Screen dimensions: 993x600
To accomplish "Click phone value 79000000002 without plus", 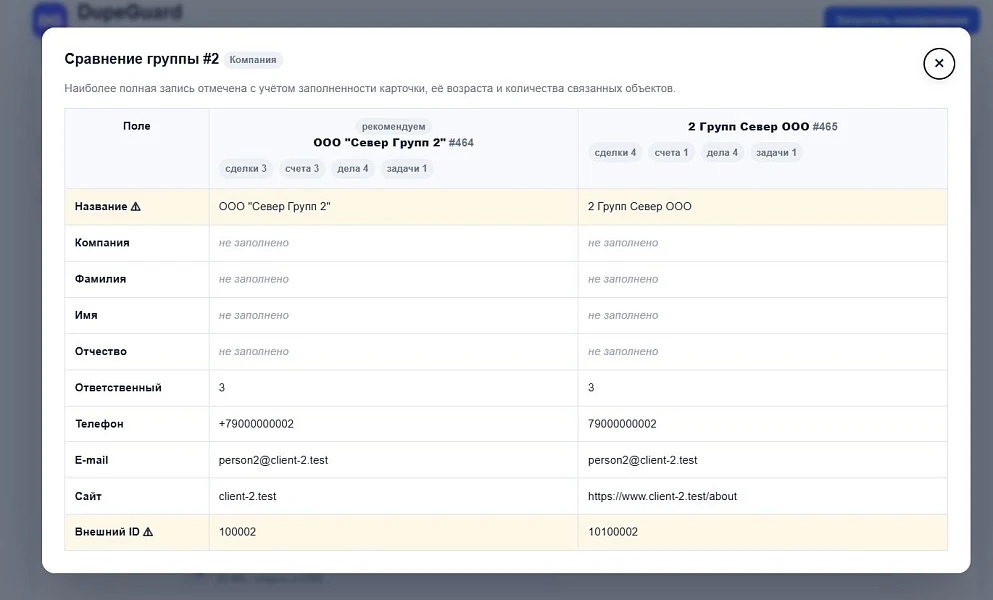I will (x=622, y=424).
